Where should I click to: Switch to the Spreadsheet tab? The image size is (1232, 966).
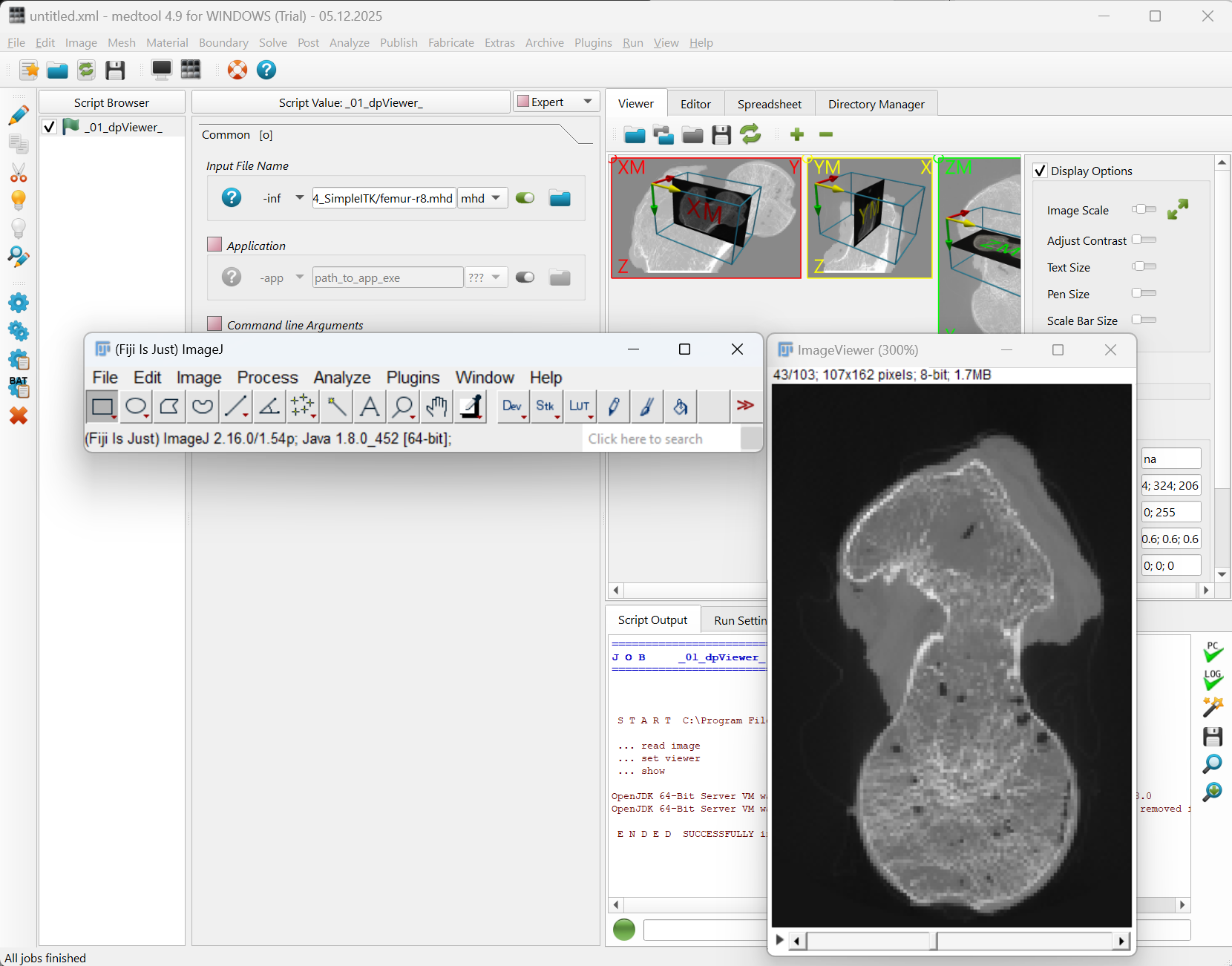tap(769, 104)
